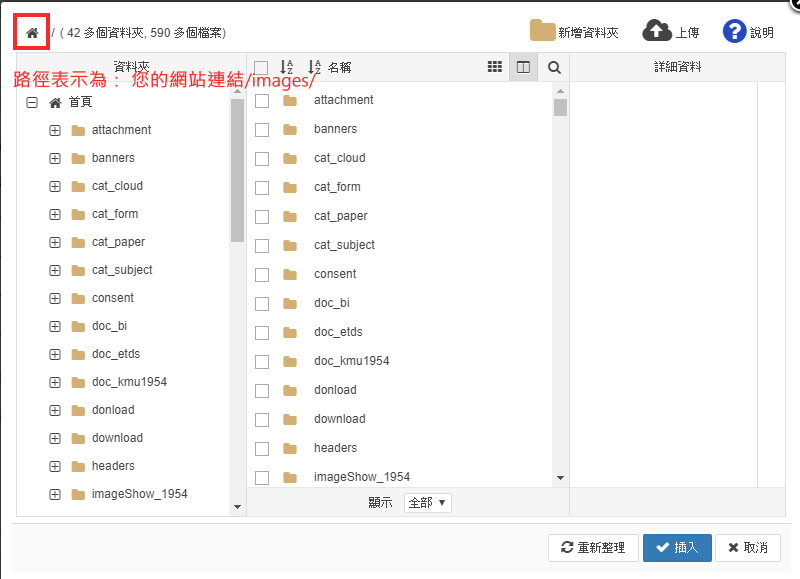Expand doc_etds in the folder tree
The image size is (800, 579).
pyautogui.click(x=55, y=355)
